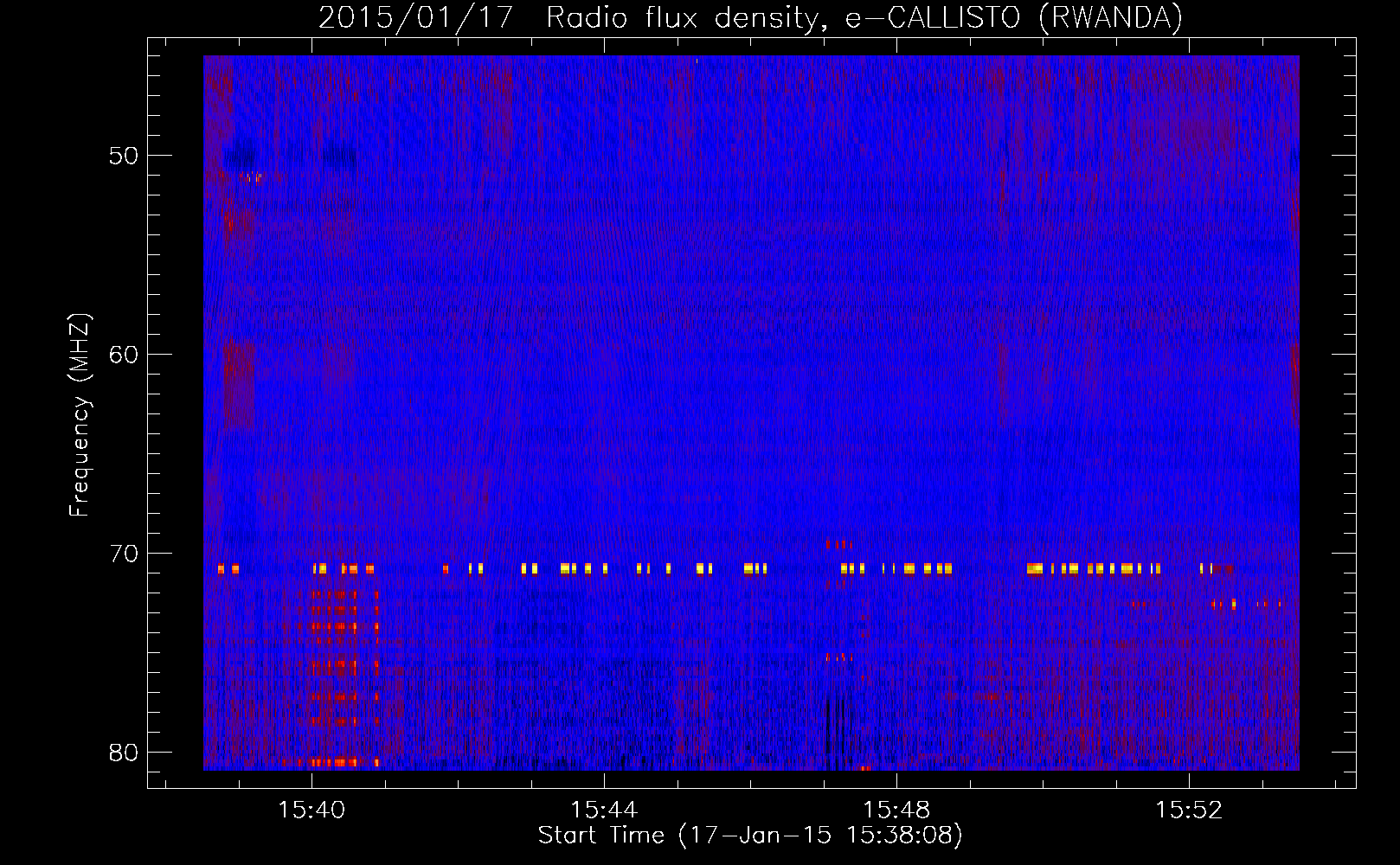Viewport: 1400px width, 865px height.
Task: Select the 60 frequency tick label
Action: coord(124,355)
